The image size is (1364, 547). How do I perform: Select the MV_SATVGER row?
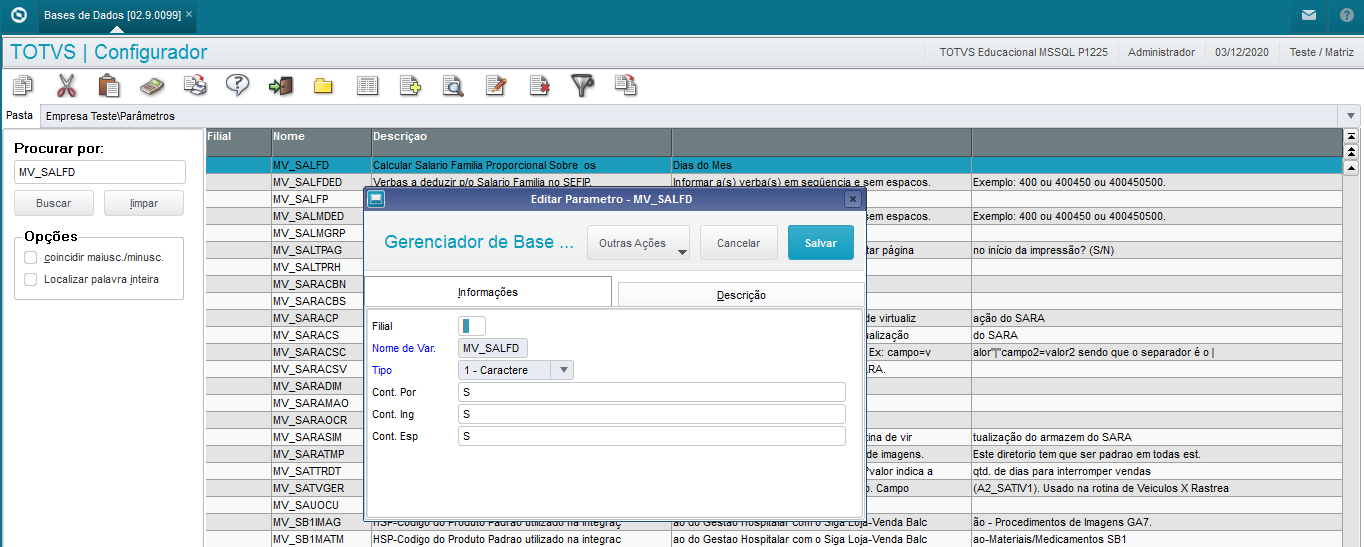(x=773, y=488)
